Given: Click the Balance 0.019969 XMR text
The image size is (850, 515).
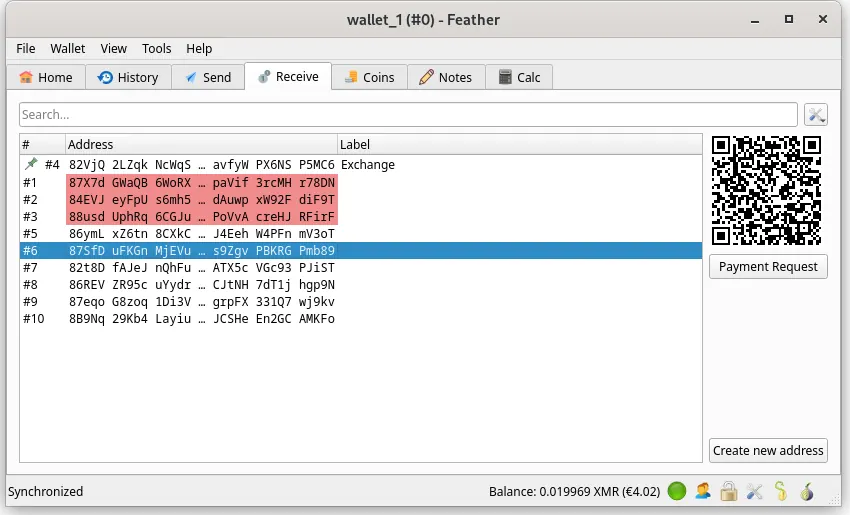Looking at the screenshot, I should [574, 491].
